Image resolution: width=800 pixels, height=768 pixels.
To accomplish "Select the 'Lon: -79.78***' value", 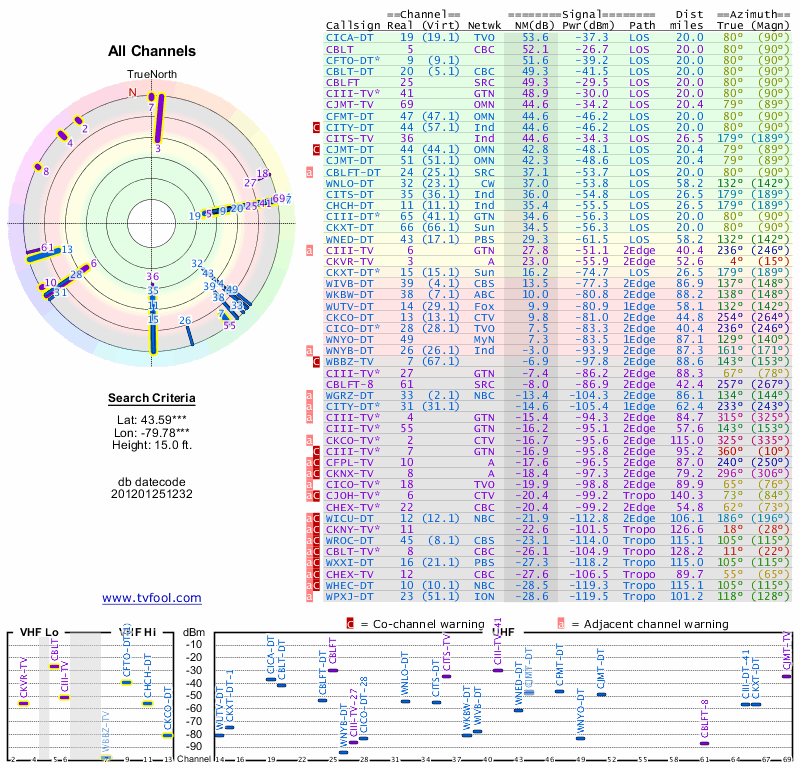I will pyautogui.click(x=152, y=433).
